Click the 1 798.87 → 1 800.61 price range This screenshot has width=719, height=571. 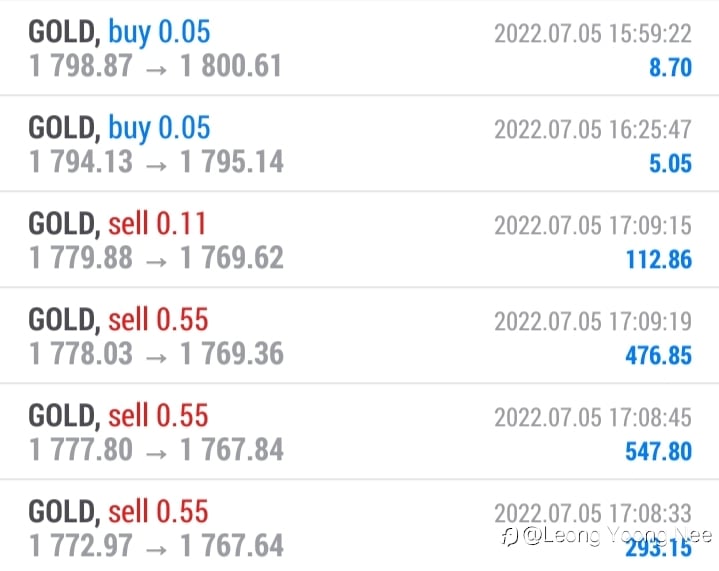[155, 66]
